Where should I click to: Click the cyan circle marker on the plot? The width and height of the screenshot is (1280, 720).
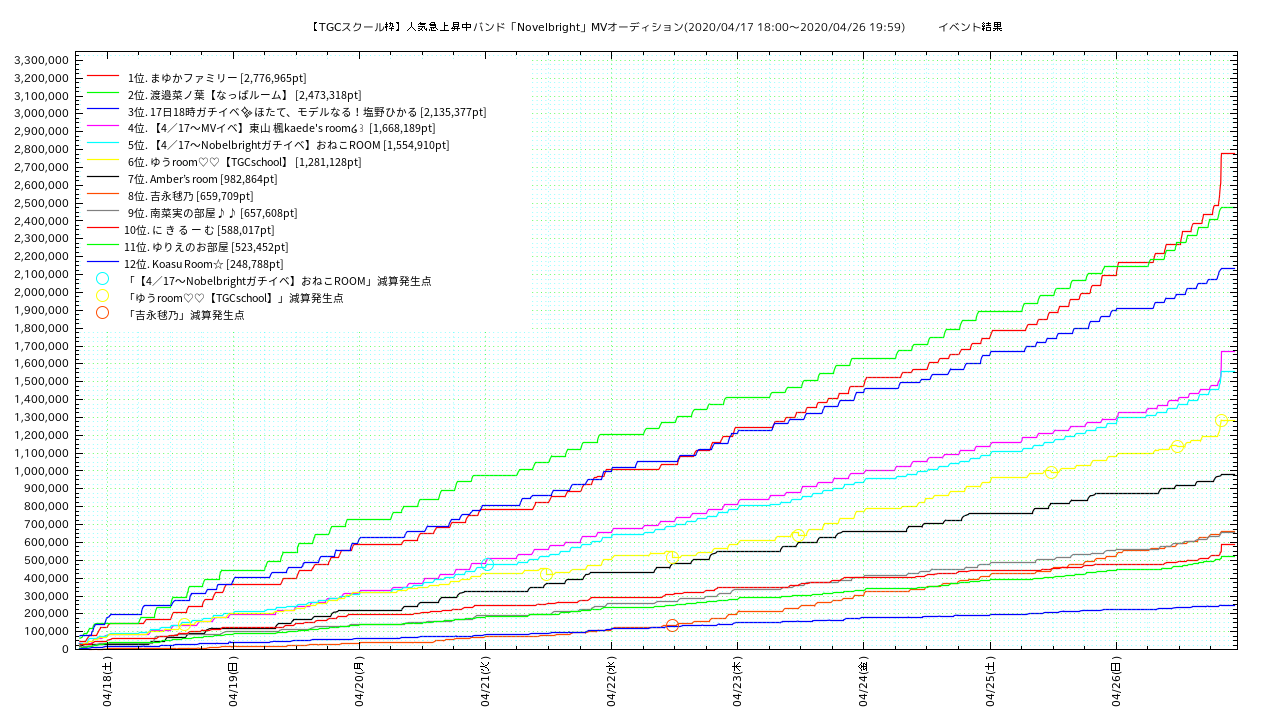[487, 565]
